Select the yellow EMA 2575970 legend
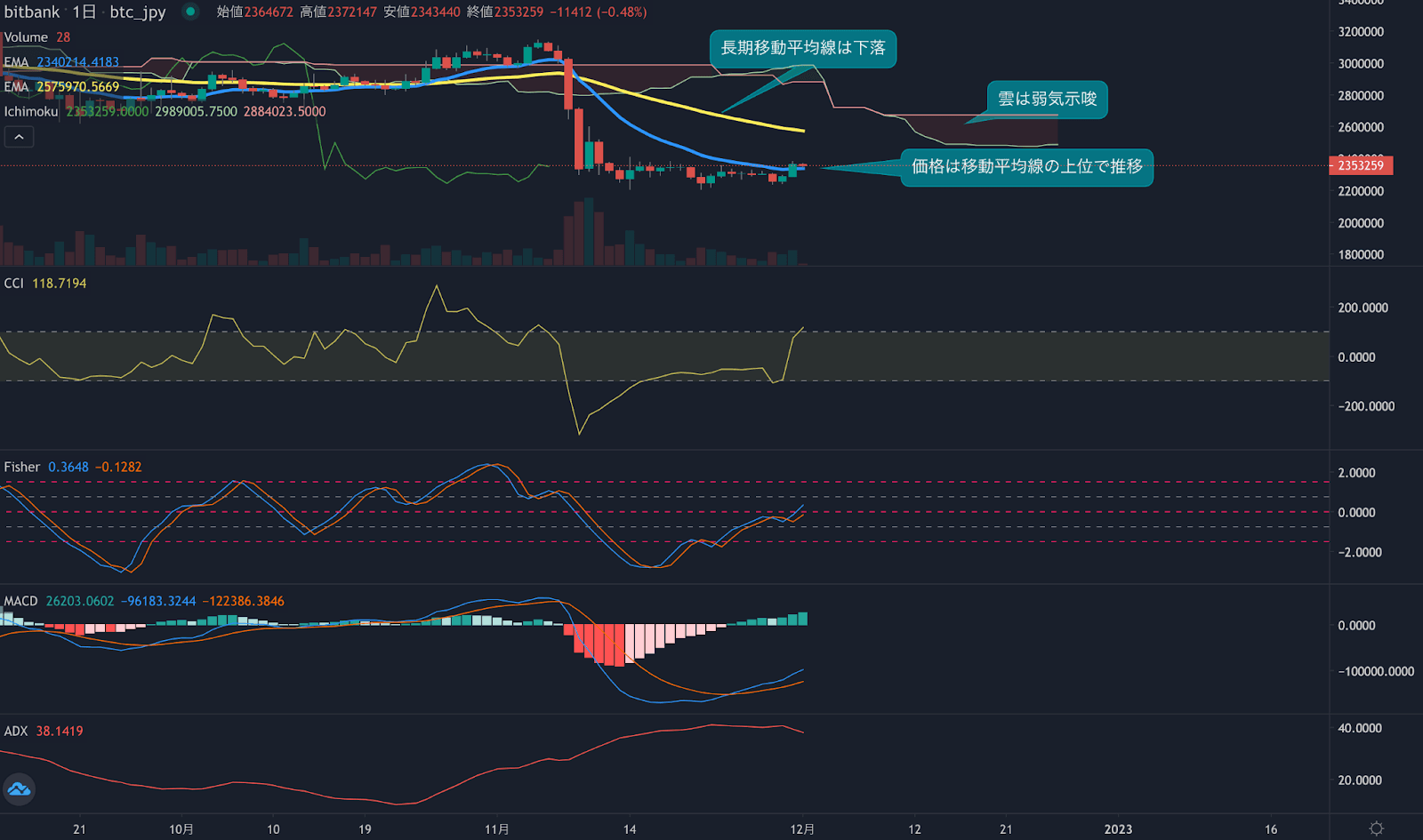This screenshot has width=1423, height=840. (61, 87)
